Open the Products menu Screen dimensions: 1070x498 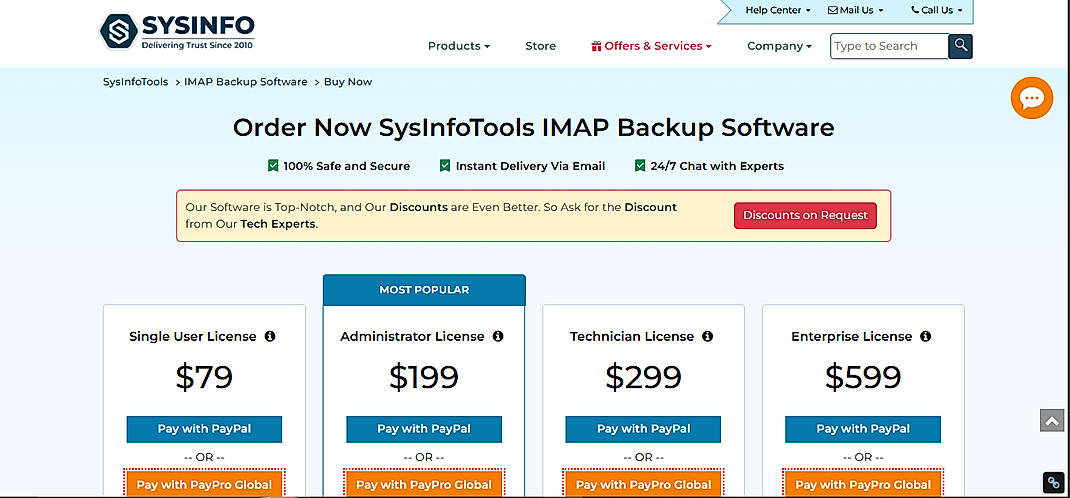click(459, 46)
